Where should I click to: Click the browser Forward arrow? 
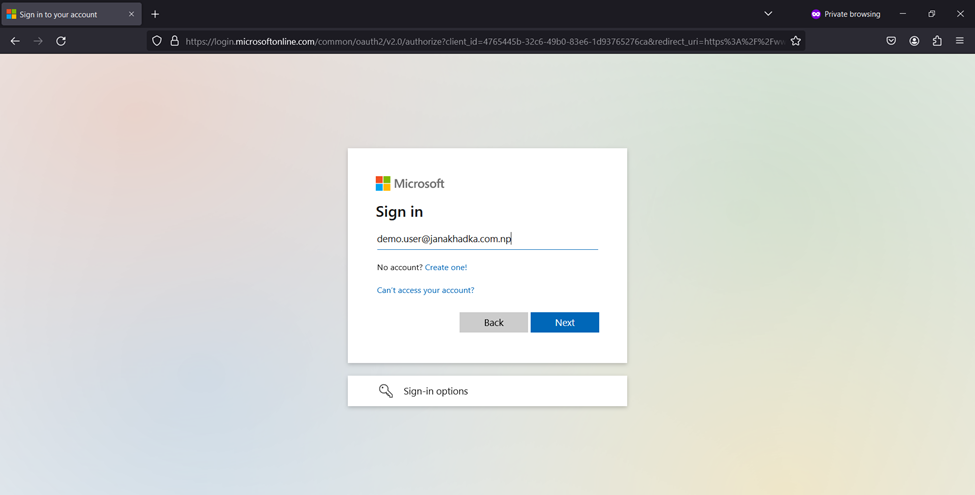(x=38, y=41)
